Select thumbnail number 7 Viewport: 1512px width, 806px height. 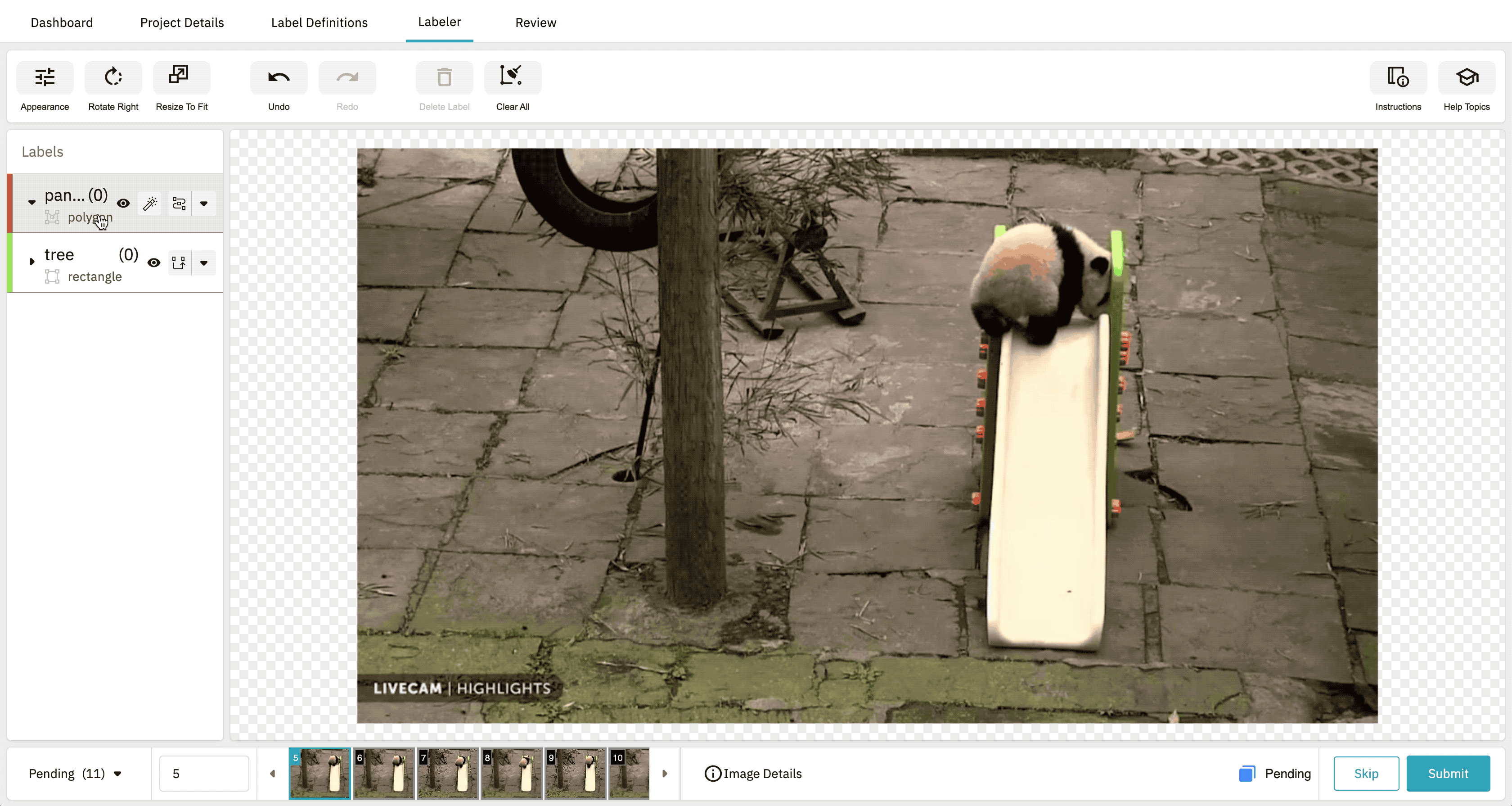pyautogui.click(x=448, y=774)
